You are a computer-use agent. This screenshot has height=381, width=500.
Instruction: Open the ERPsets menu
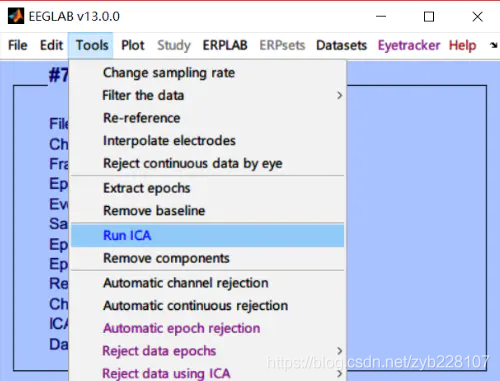tap(282, 45)
